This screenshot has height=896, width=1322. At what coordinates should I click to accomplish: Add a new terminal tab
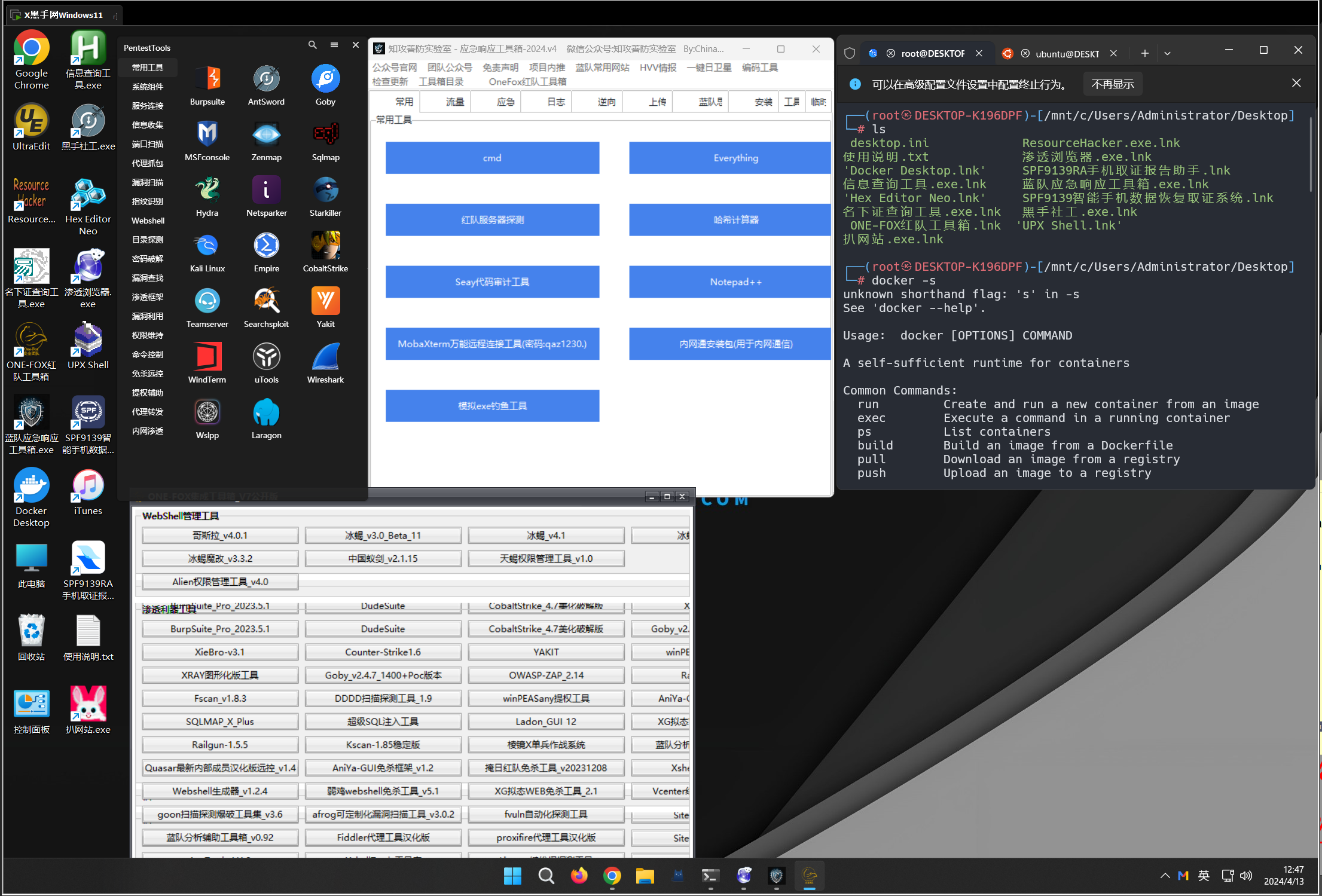1144,53
